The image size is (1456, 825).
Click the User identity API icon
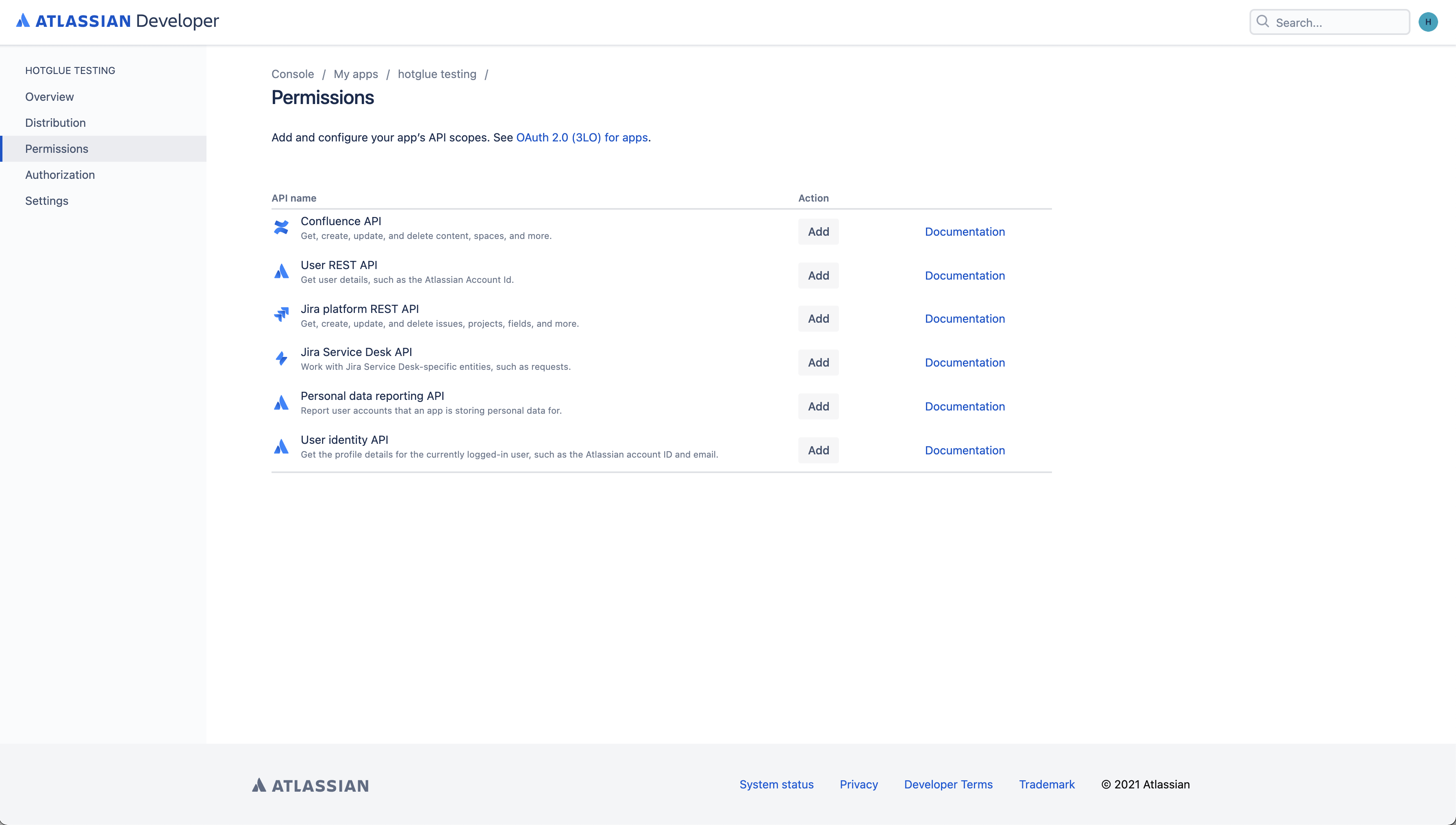point(281,447)
